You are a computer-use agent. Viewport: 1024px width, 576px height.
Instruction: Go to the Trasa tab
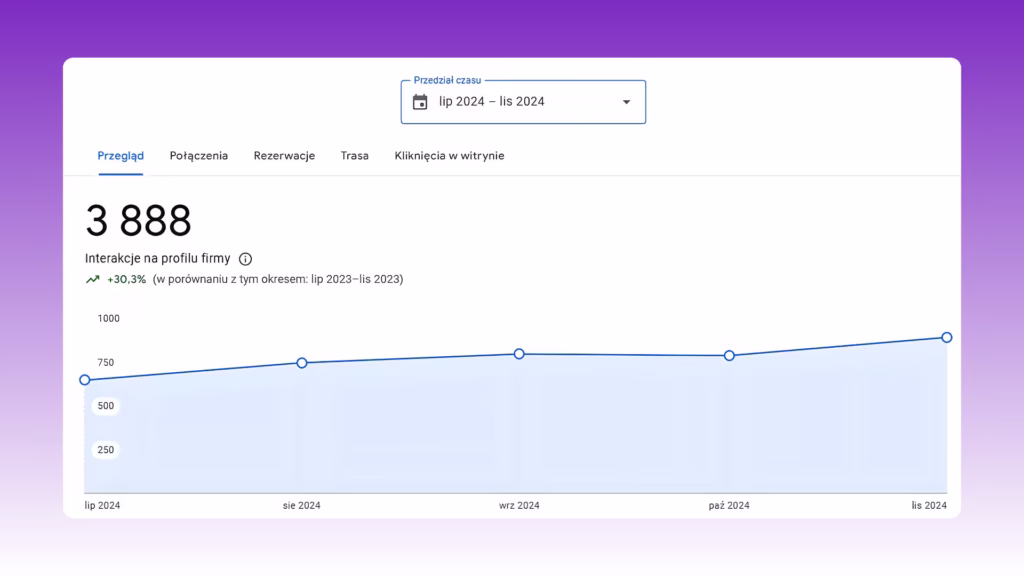355,156
